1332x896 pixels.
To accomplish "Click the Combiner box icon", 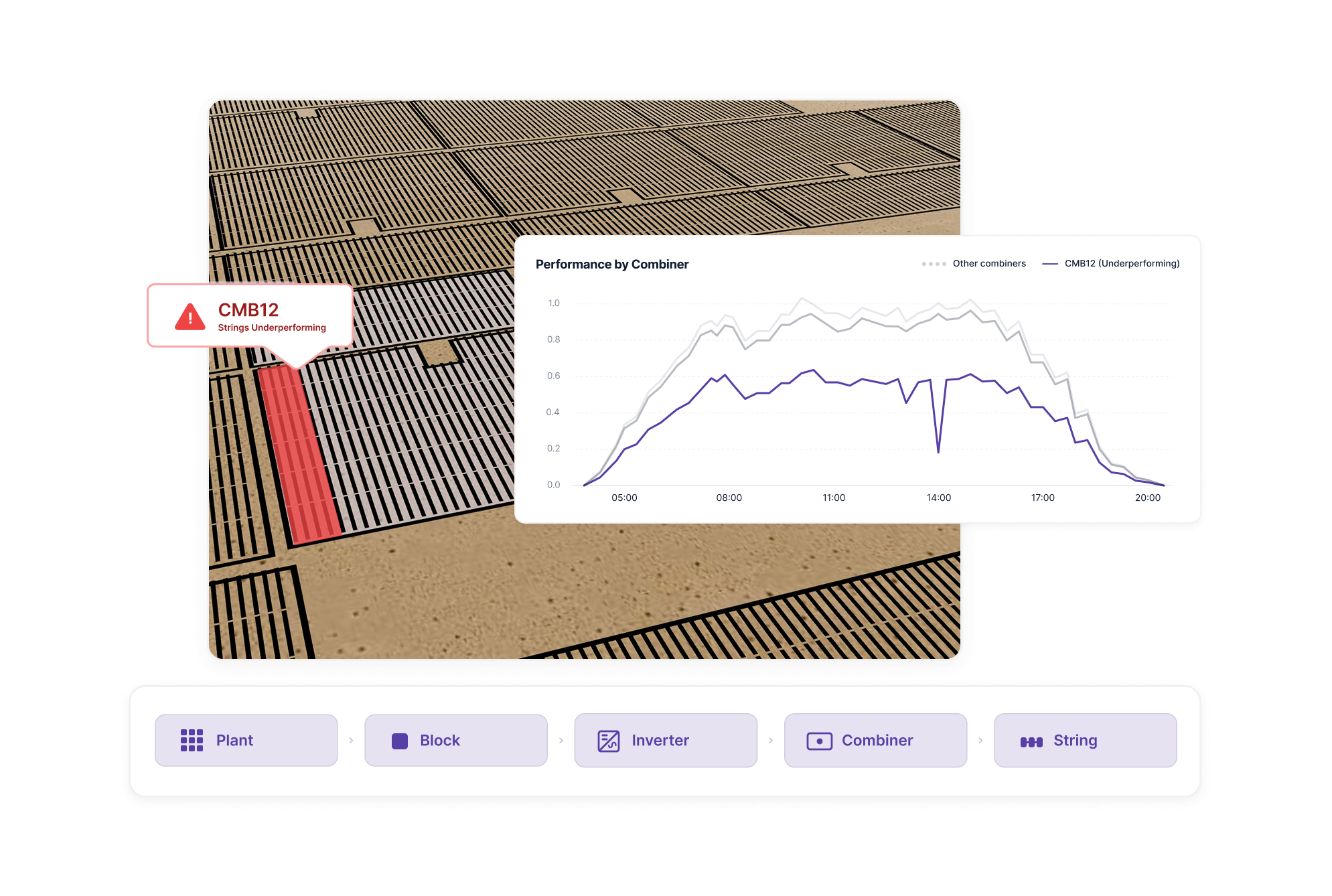I will click(x=819, y=741).
